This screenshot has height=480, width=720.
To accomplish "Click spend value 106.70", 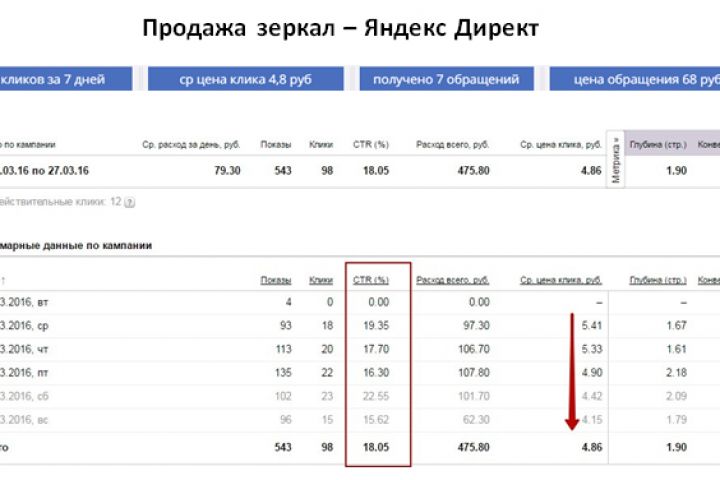I will point(474,349).
